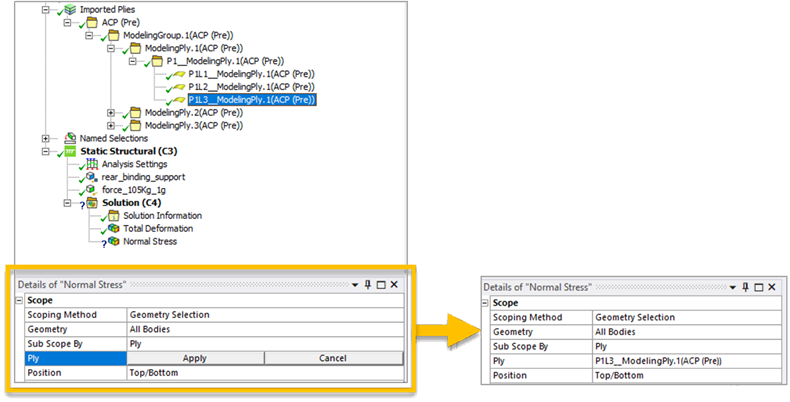Select Analysis Settings in the tree
Viewport: 790px width, 402px height.
pyautogui.click(x=135, y=164)
